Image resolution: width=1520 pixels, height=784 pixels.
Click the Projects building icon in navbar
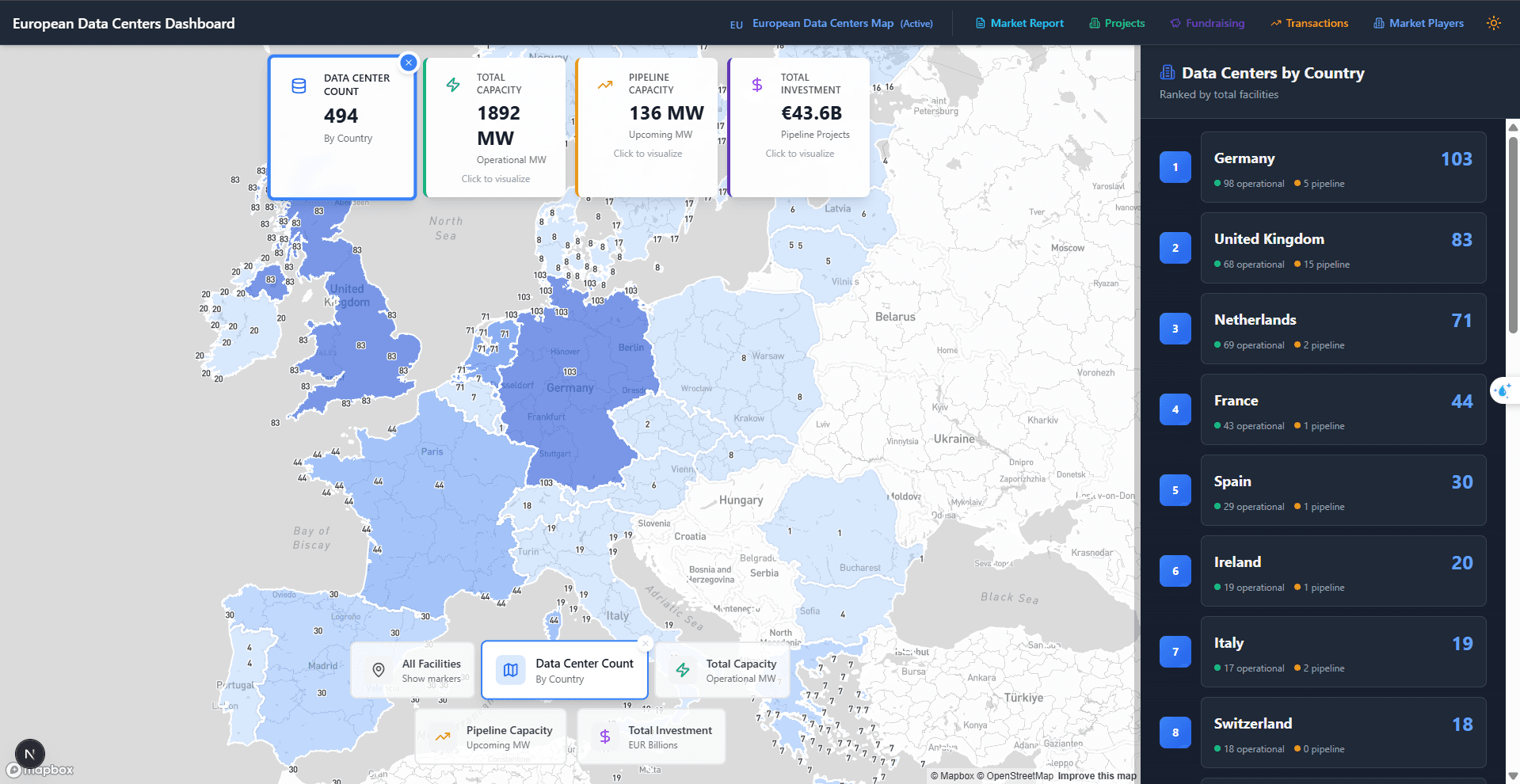(x=1095, y=23)
